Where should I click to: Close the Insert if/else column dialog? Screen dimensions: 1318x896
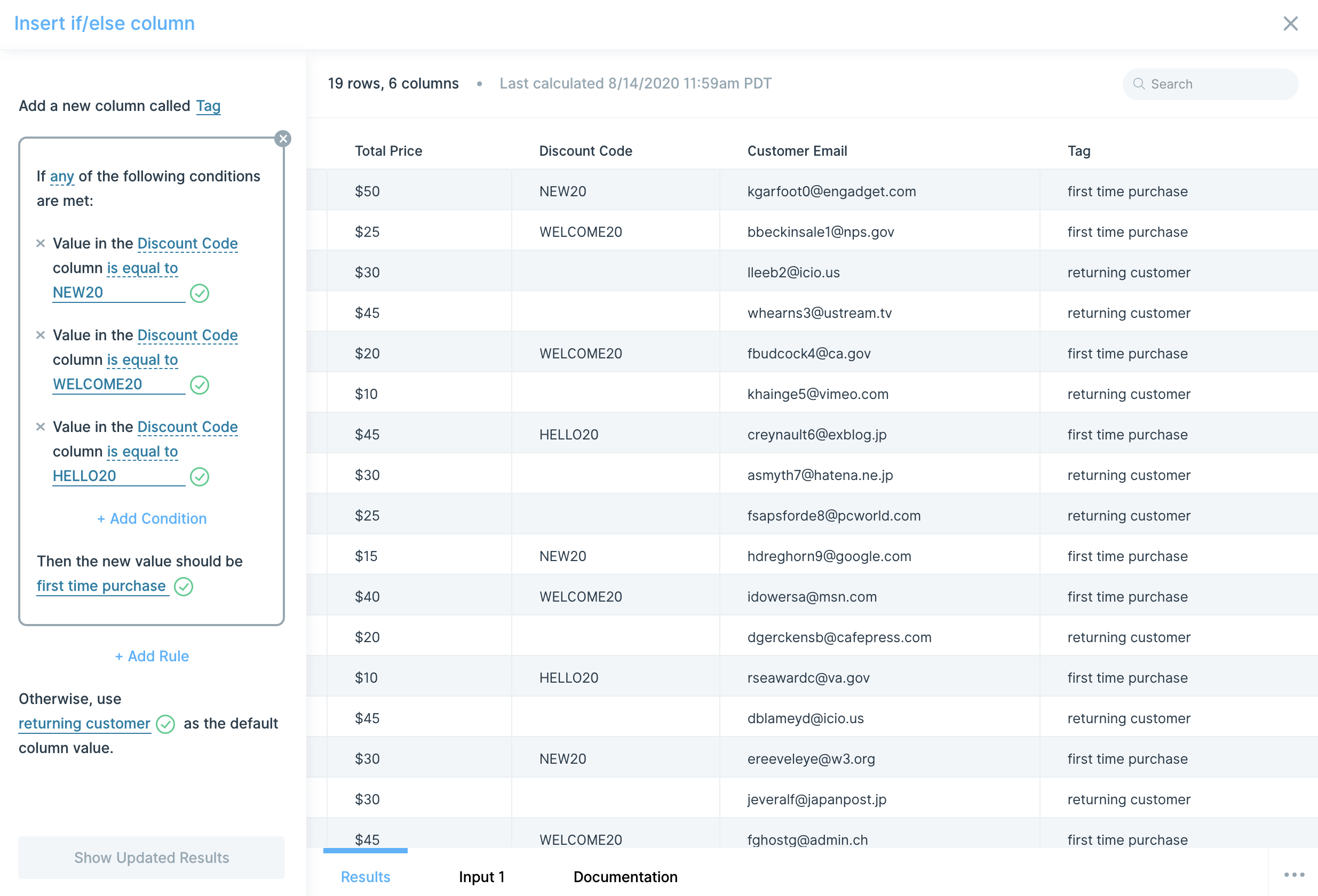tap(1290, 23)
